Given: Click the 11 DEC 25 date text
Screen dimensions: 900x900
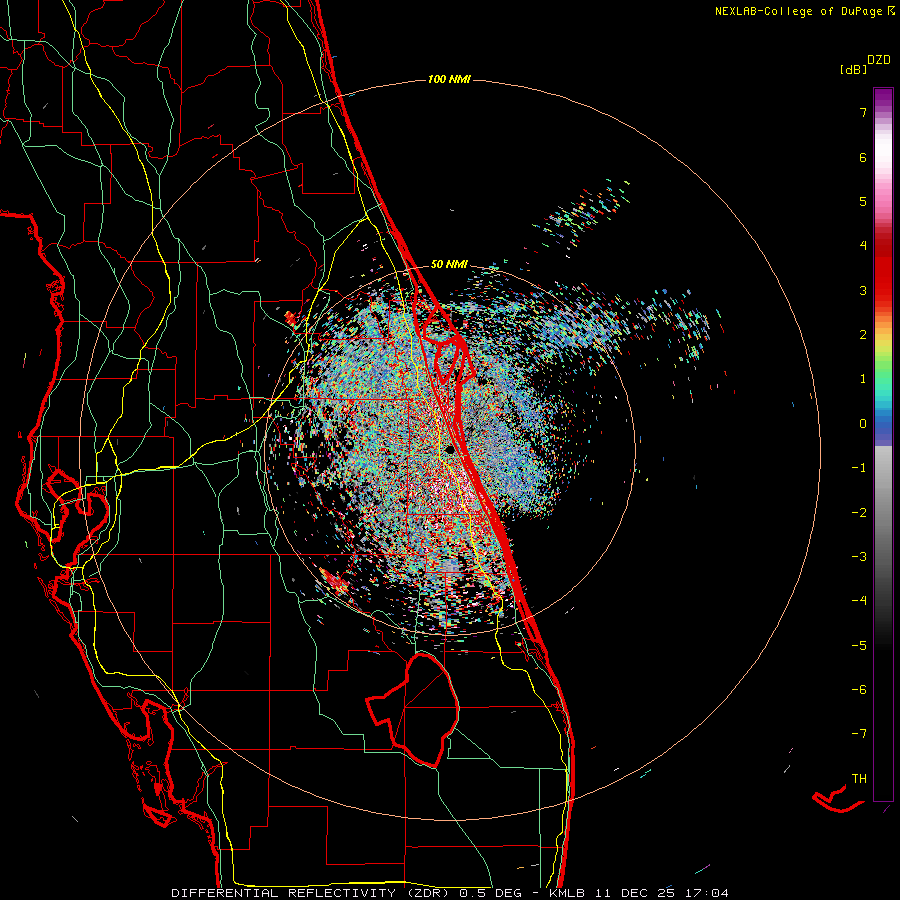Looking at the screenshot, I should pyautogui.click(x=634, y=893).
